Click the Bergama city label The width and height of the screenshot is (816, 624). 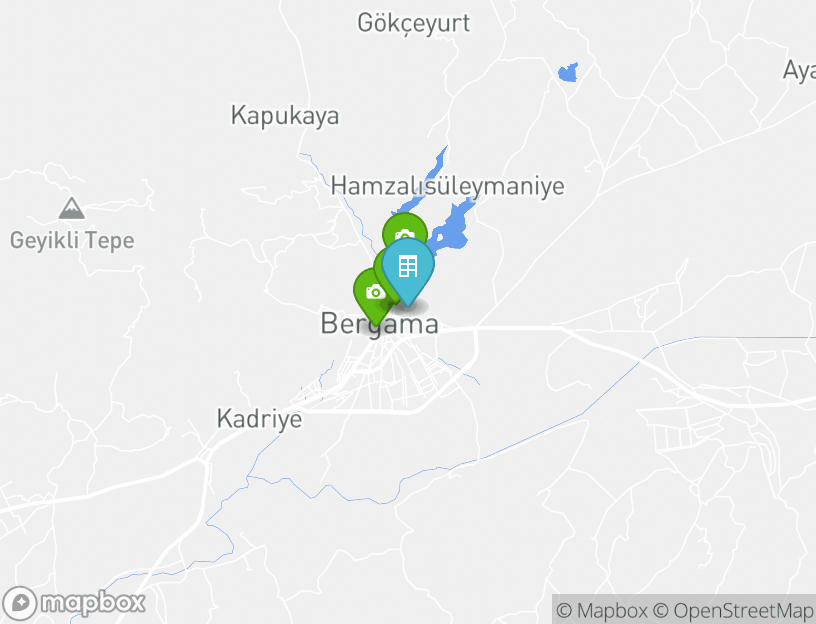click(379, 324)
